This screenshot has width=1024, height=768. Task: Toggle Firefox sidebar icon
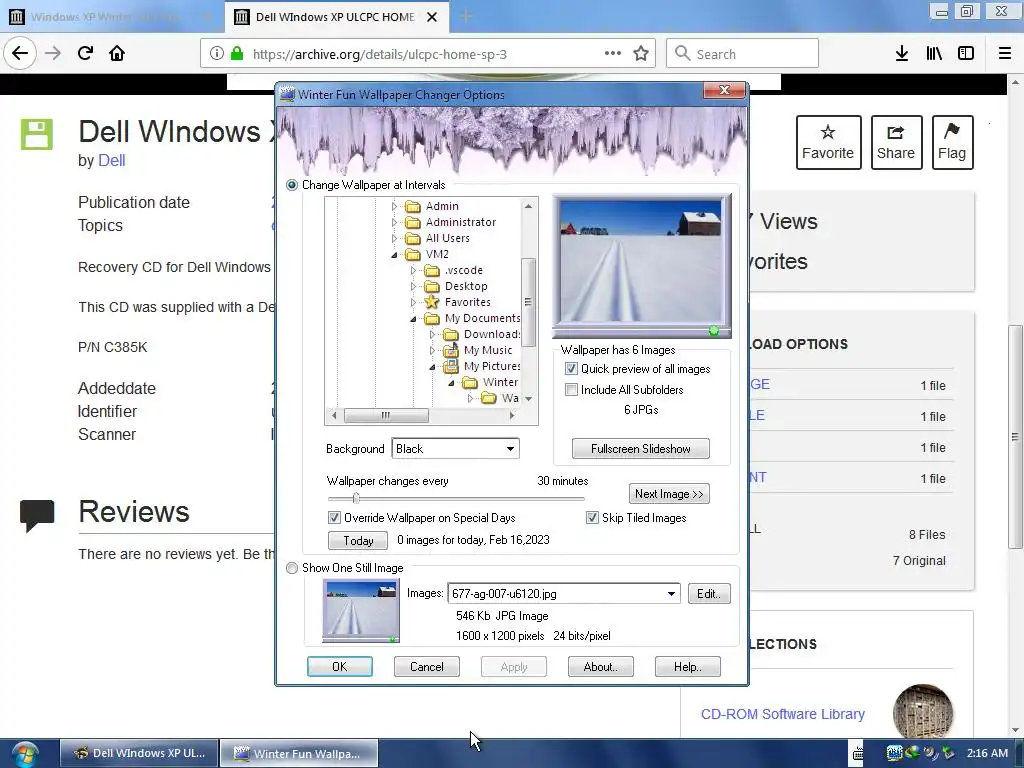pos(966,54)
